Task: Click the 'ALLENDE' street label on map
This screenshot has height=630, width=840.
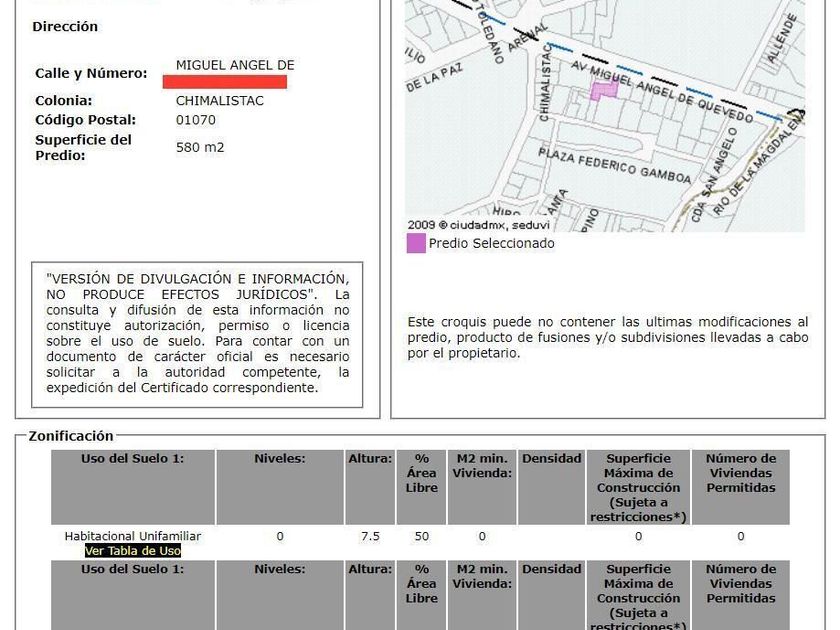Action: click(782, 39)
